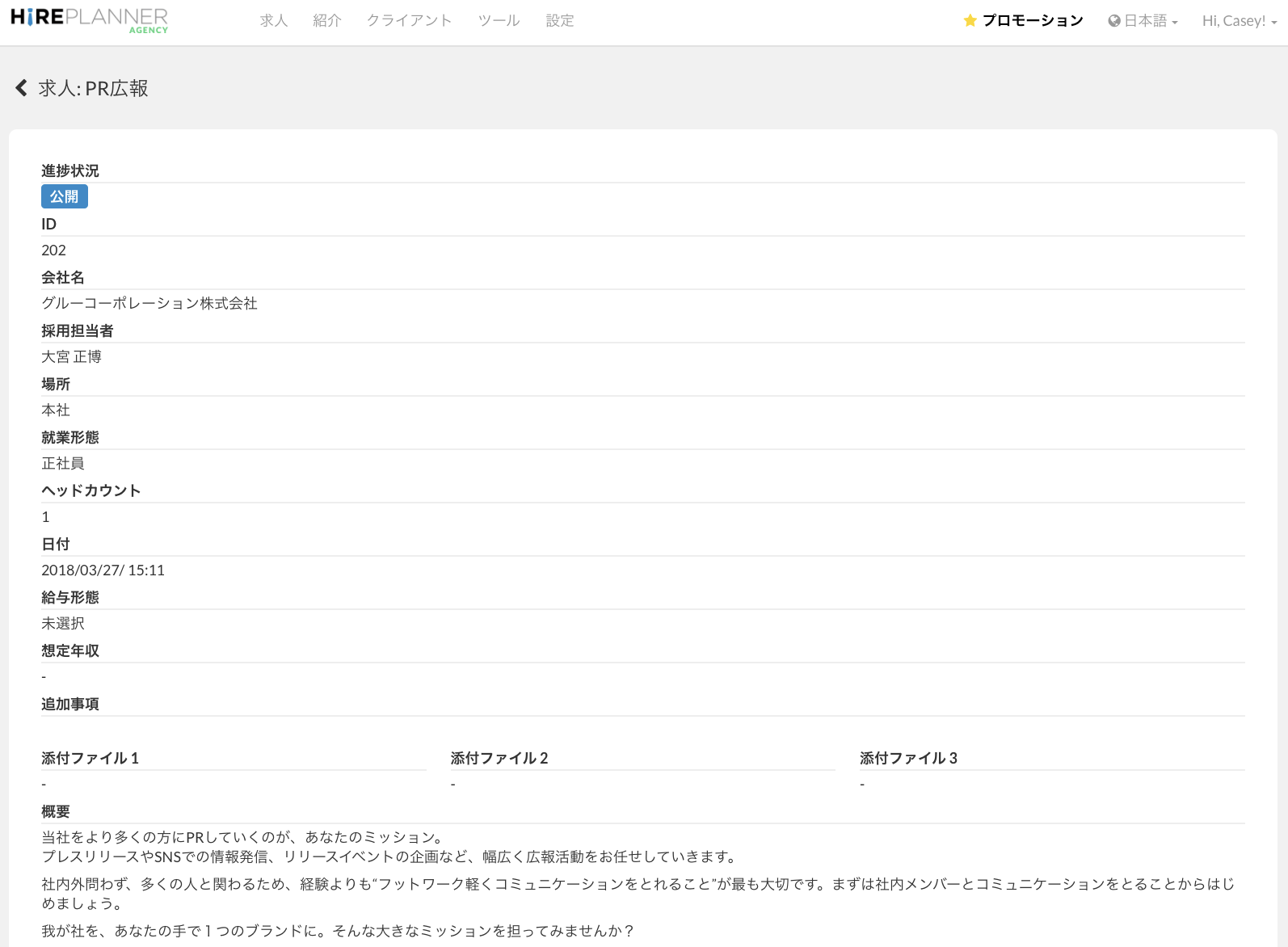Image resolution: width=1288 pixels, height=947 pixels.
Task: Click the globe language icon
Action: [1114, 21]
